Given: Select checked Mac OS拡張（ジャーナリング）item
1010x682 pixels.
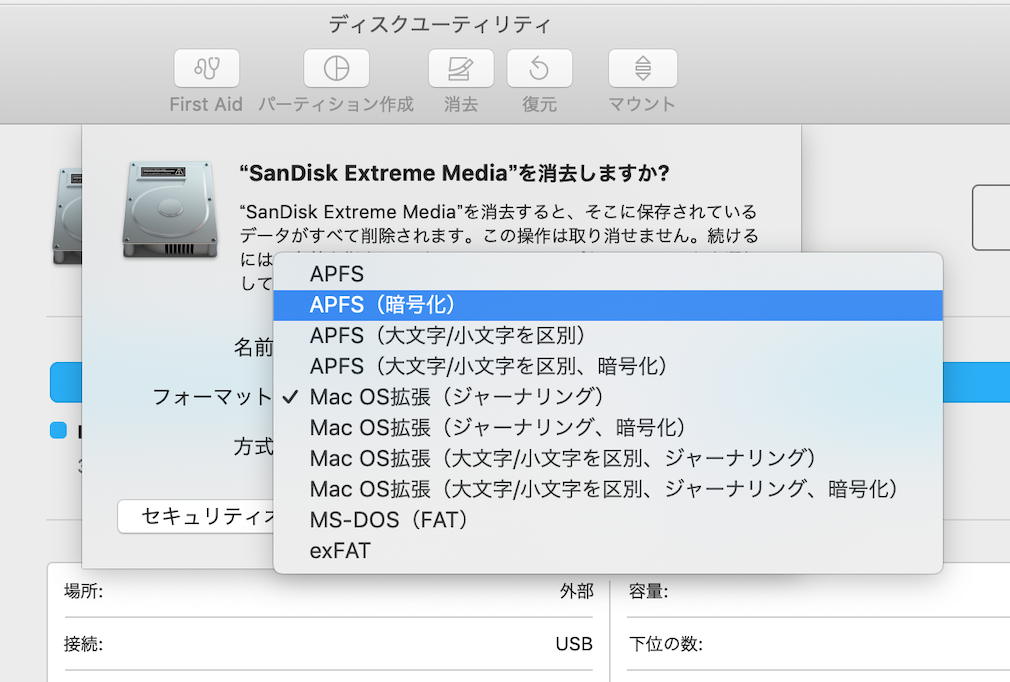Looking at the screenshot, I should [x=608, y=397].
